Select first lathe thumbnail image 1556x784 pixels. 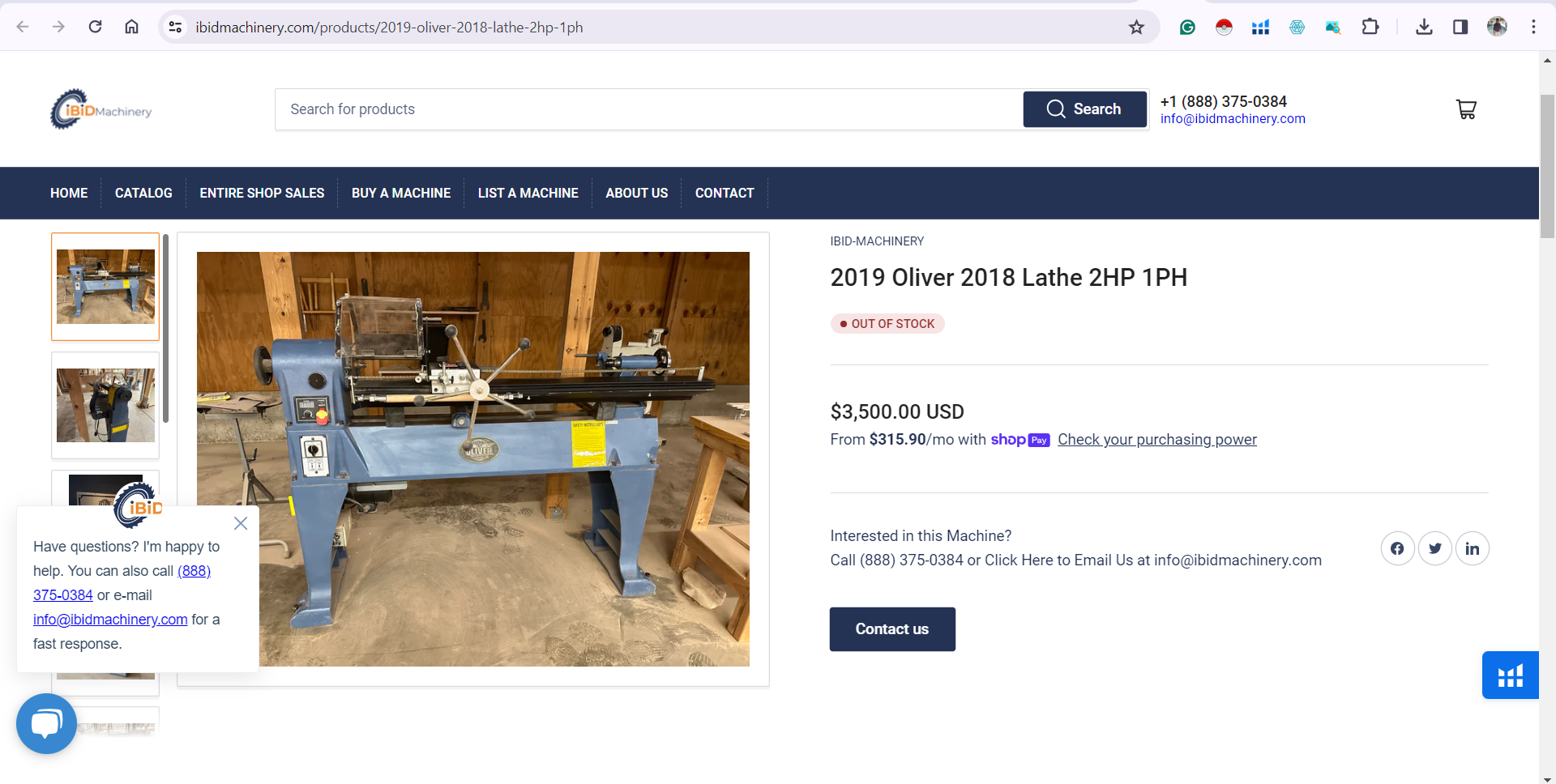pos(105,287)
